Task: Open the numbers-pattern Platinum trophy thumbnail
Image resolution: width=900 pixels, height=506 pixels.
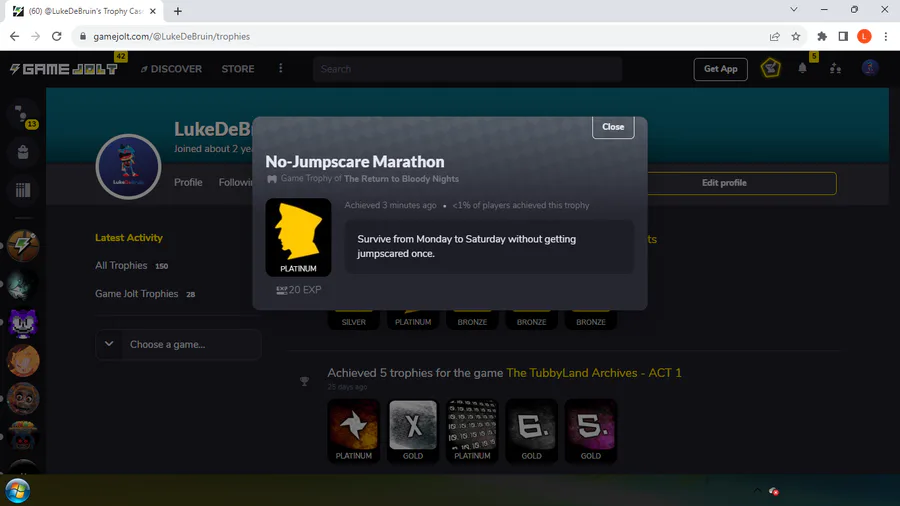Action: click(x=472, y=431)
